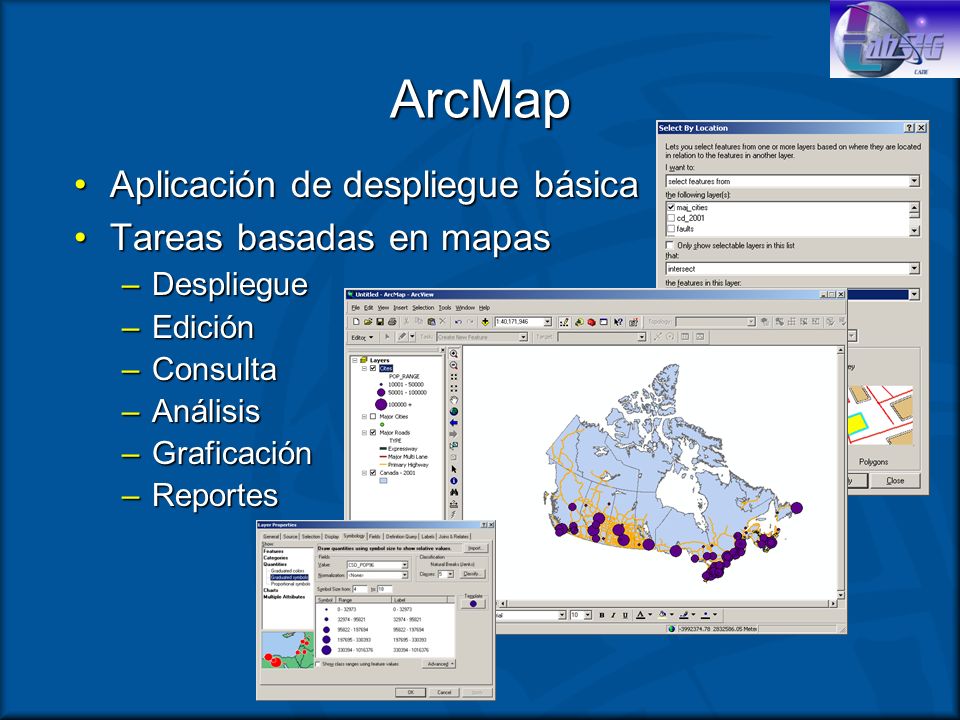Click OK in Layer Properties dialog
The image size is (960, 720).
pyautogui.click(x=410, y=692)
